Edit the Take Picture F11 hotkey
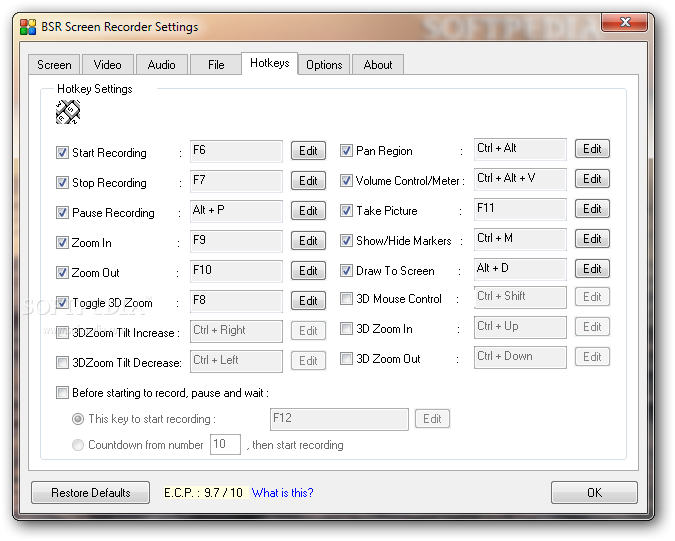Screen dimensions: 675x541 (592, 209)
